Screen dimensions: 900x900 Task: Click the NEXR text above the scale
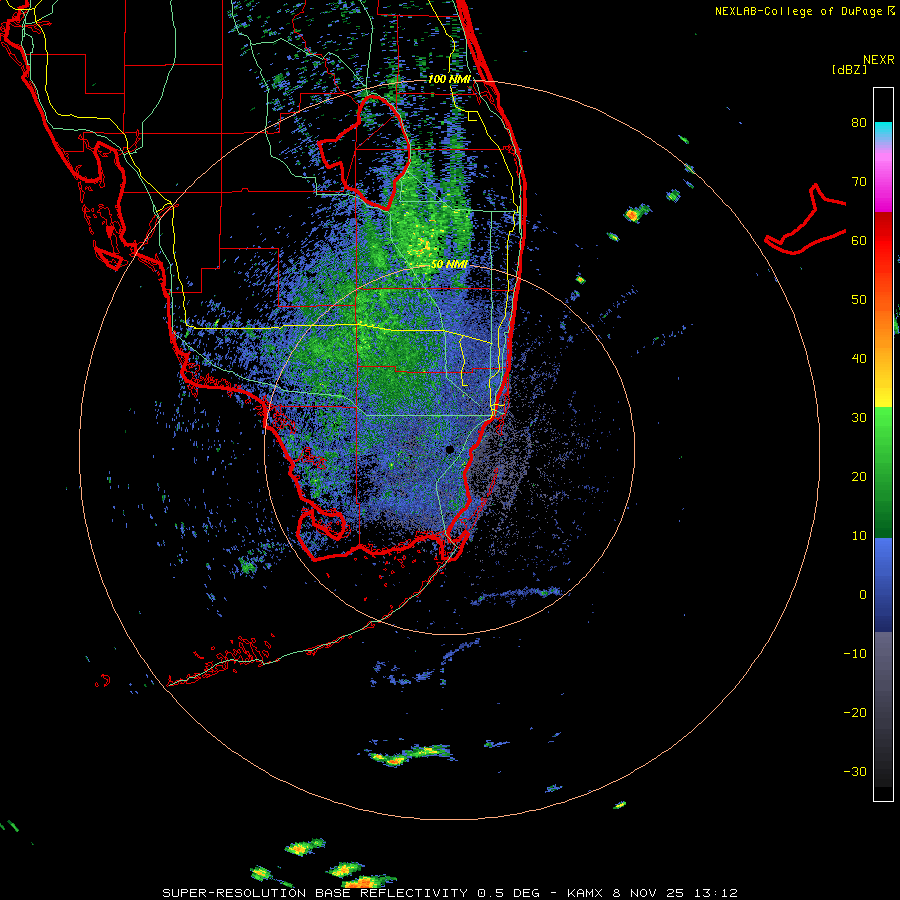879,59
